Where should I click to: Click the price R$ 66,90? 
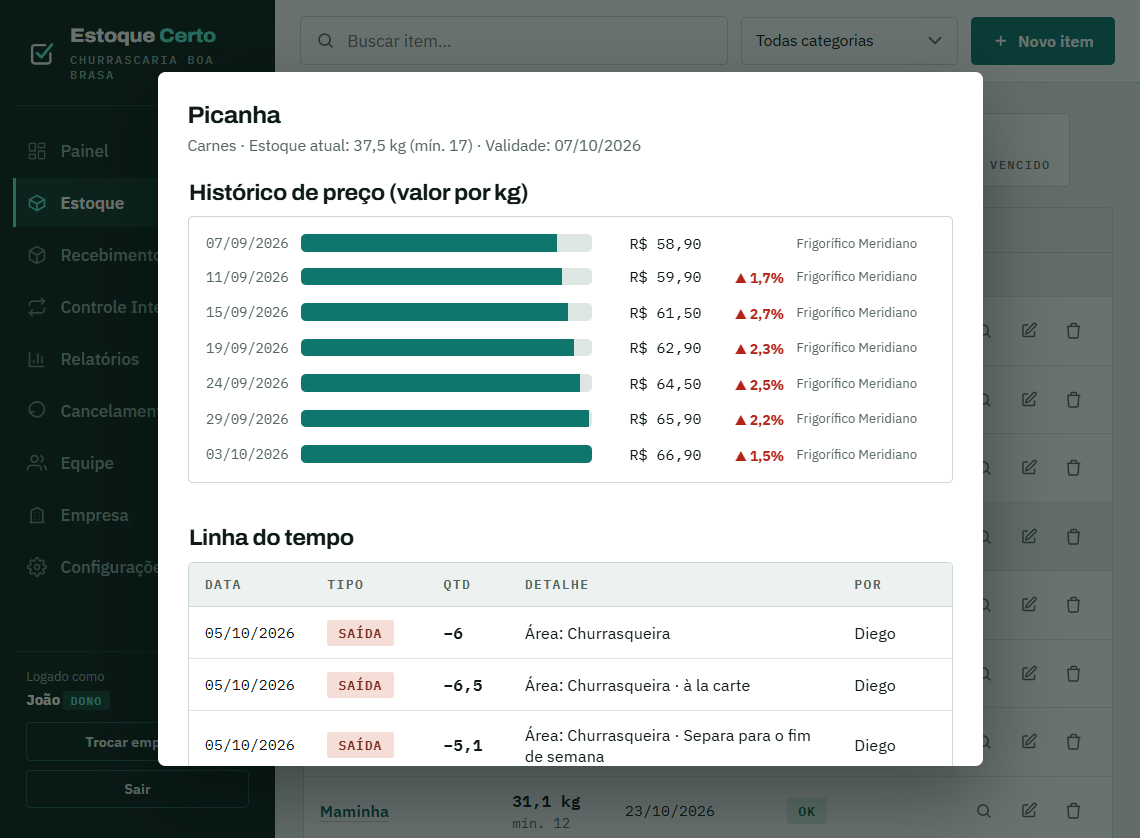[665, 455]
